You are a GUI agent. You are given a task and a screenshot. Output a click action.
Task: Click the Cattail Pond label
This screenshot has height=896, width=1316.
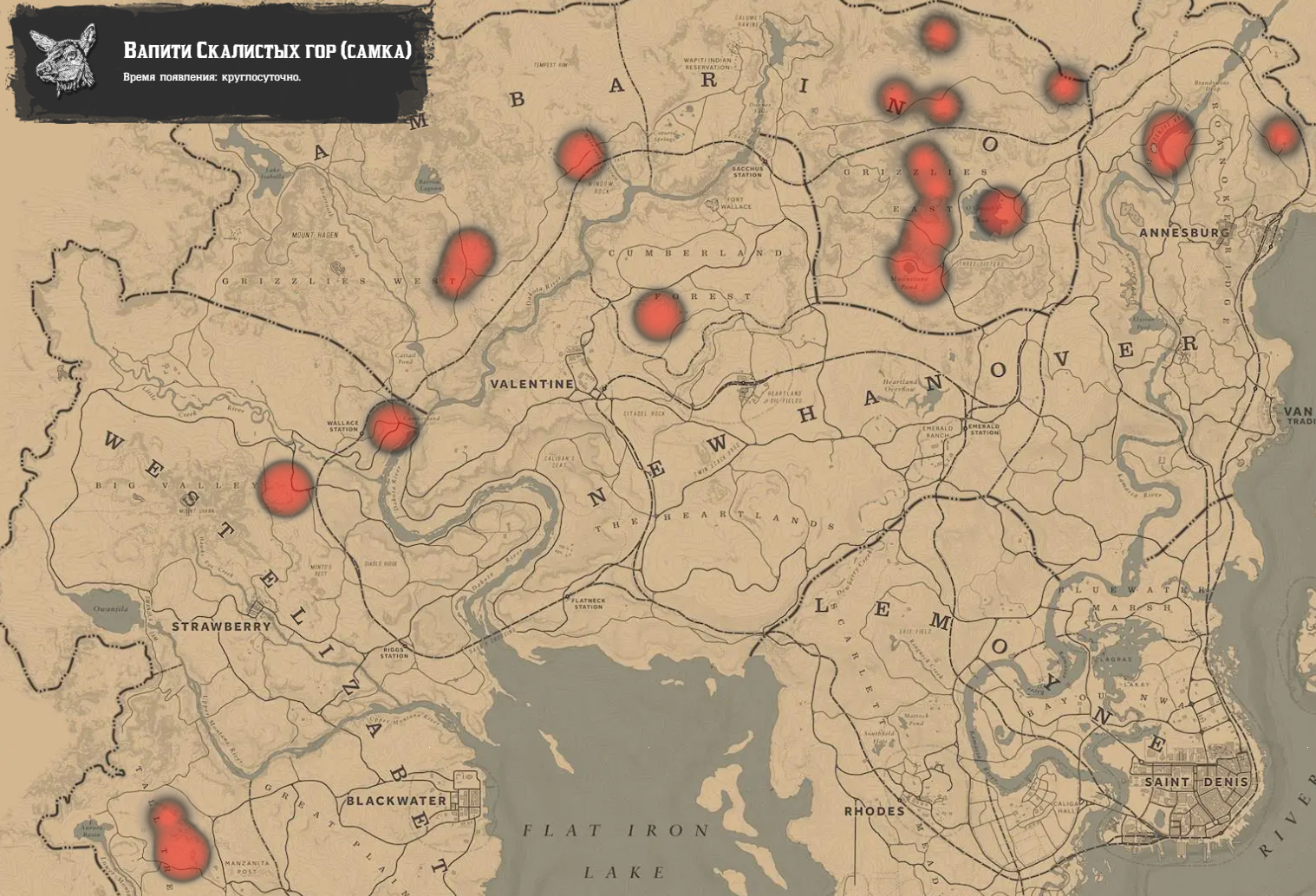[406, 358]
